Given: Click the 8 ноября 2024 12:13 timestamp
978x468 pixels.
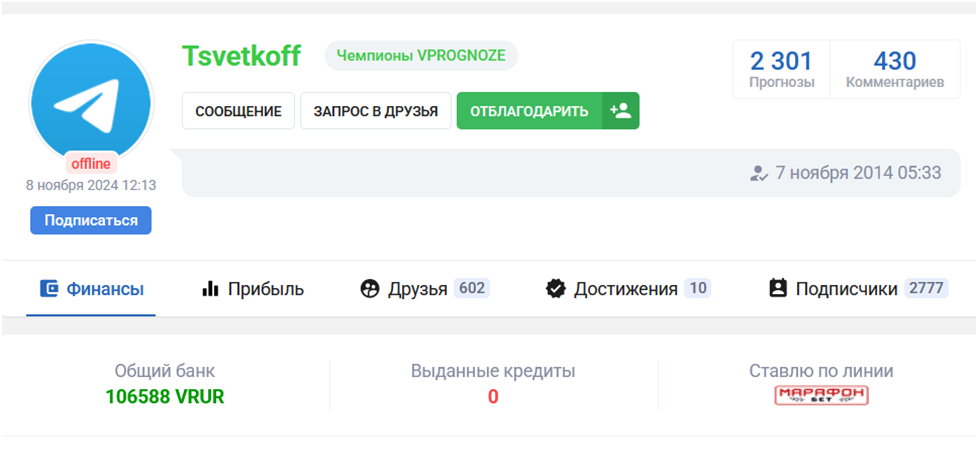Looking at the screenshot, I should coord(91,185).
